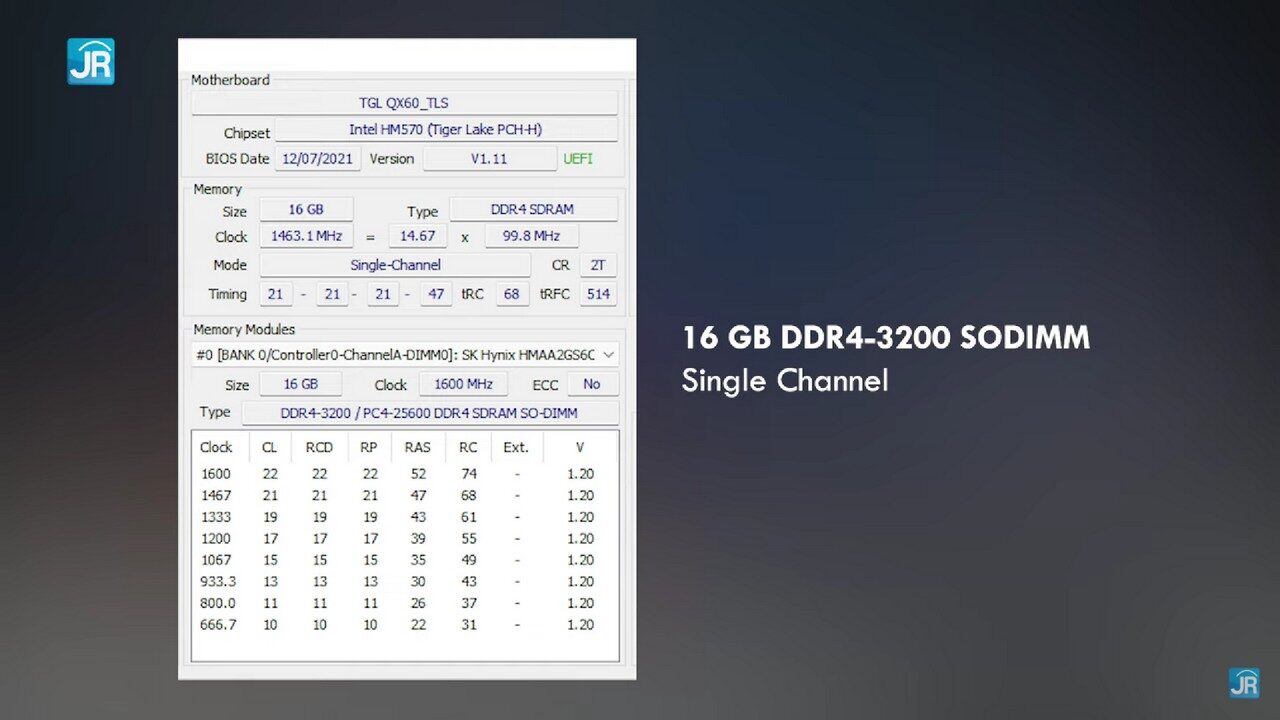This screenshot has width=1280, height=720.
Task: Select the tRFC value 514 field
Action: tap(598, 294)
